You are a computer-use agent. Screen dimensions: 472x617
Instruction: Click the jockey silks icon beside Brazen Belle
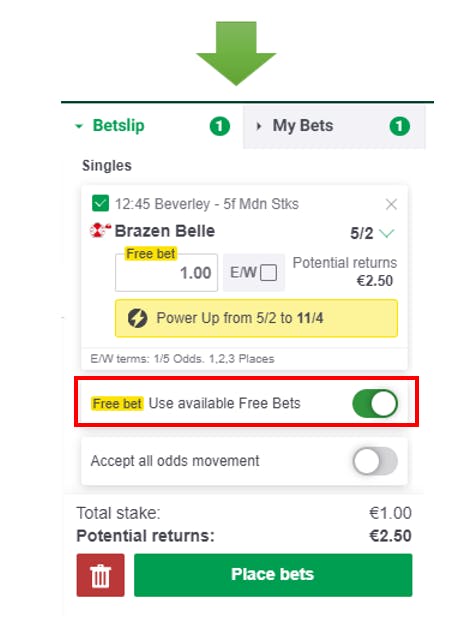pyautogui.click(x=100, y=231)
